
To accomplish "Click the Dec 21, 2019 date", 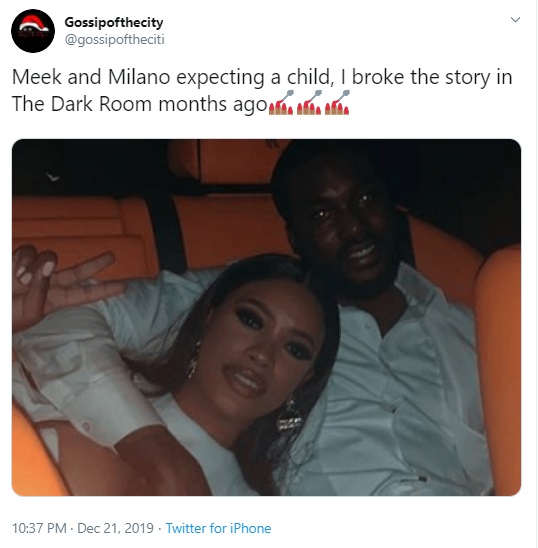I will click(x=115, y=528).
